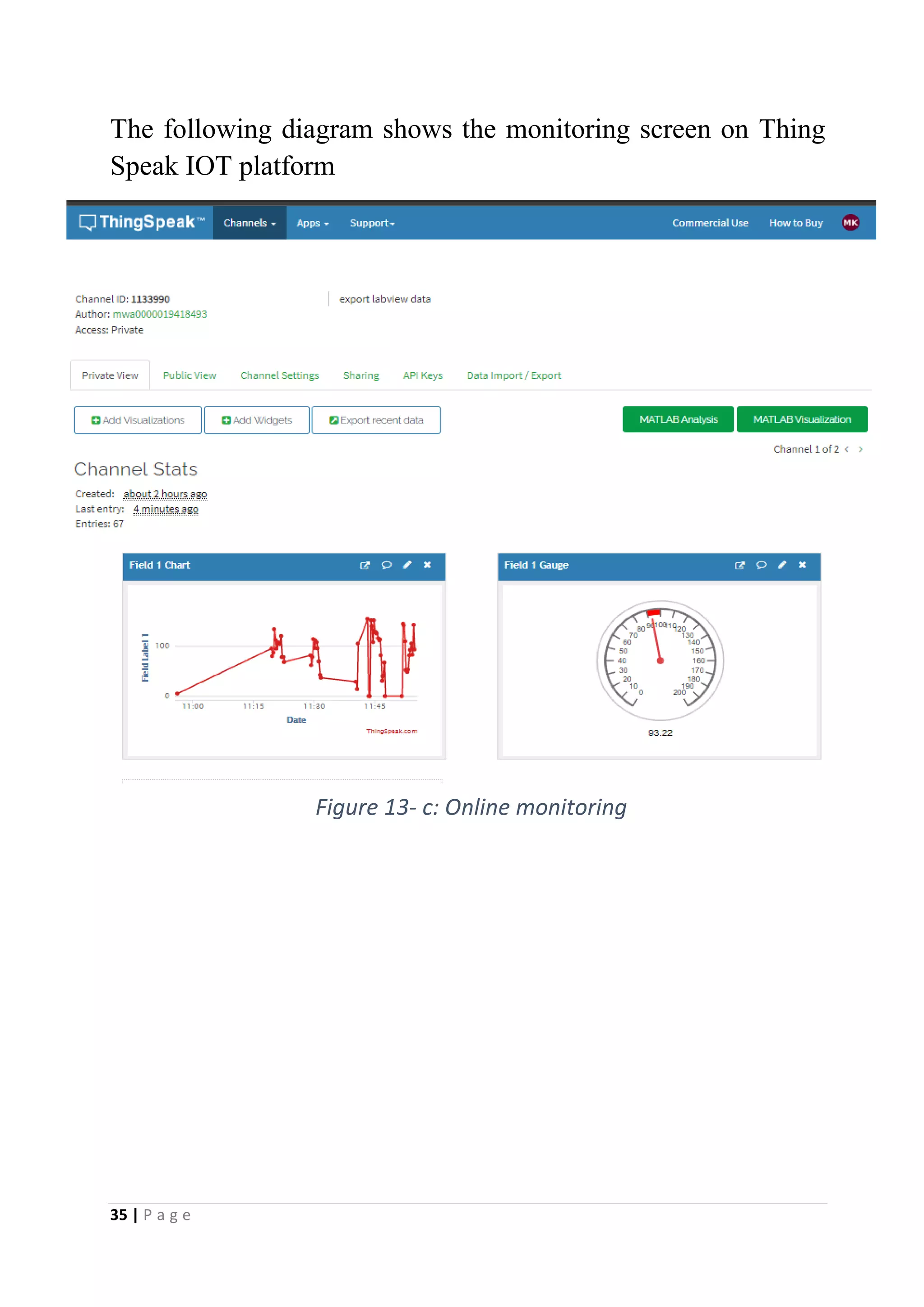The image size is (924, 1307).
Task: Click the Add Visualizations button
Action: pos(138,420)
